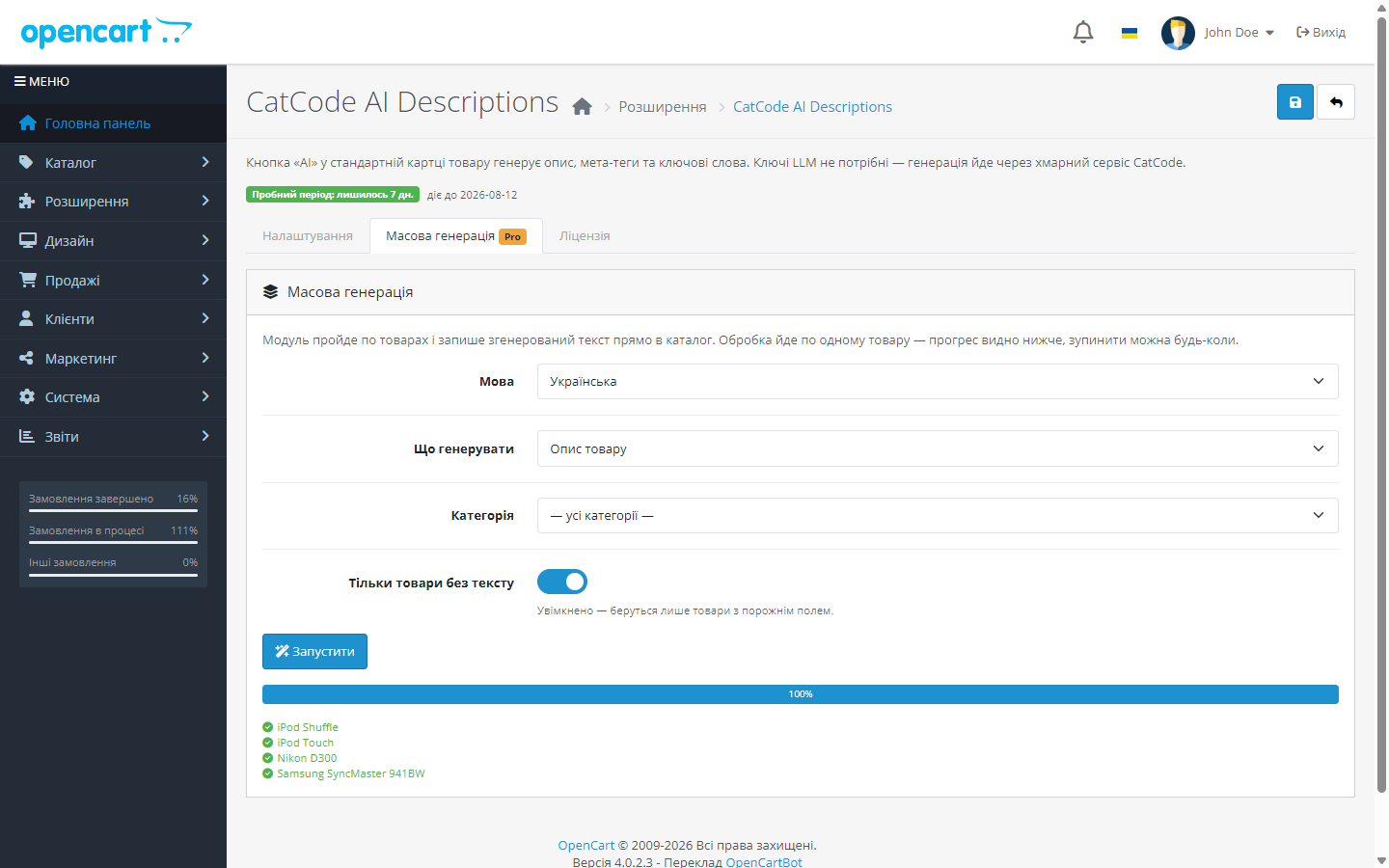Switch to the Ліцензія tab
The width and height of the screenshot is (1389, 868).
pos(585,235)
